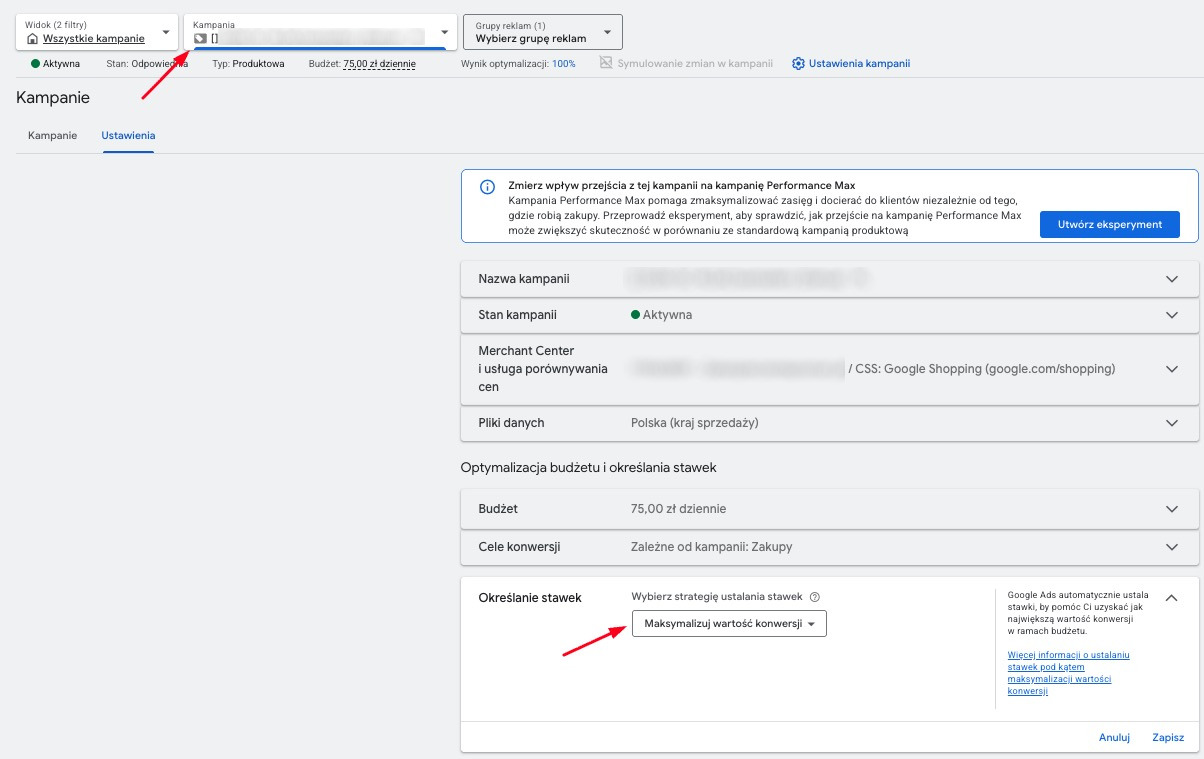Click the Typ: Produktowa text

248,64
